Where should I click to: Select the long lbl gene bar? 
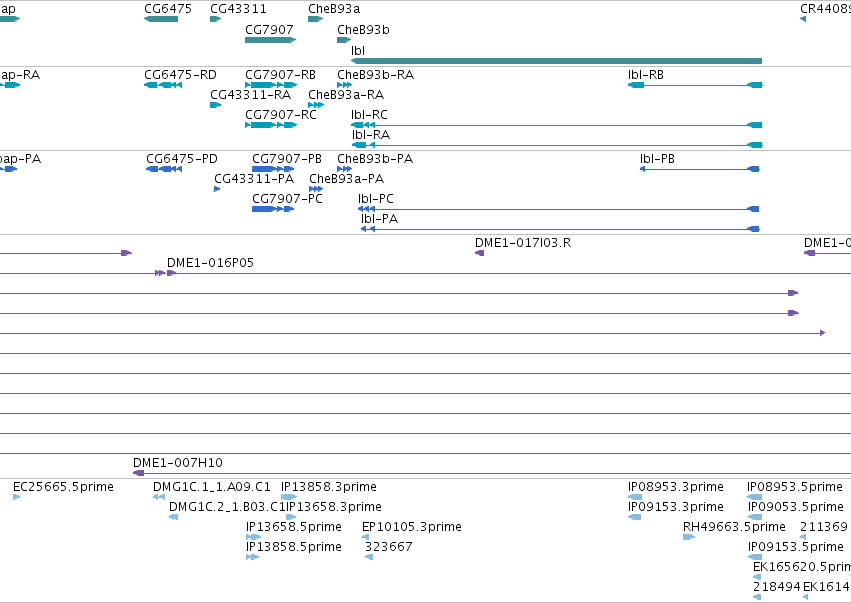556,61
